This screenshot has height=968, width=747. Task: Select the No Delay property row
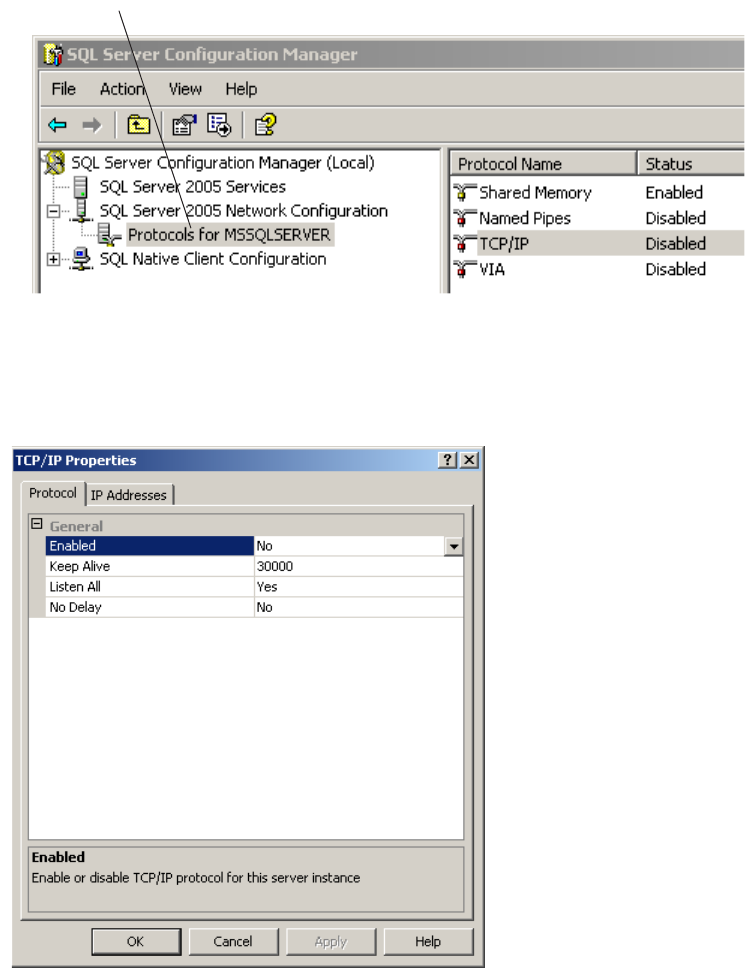(x=254, y=607)
